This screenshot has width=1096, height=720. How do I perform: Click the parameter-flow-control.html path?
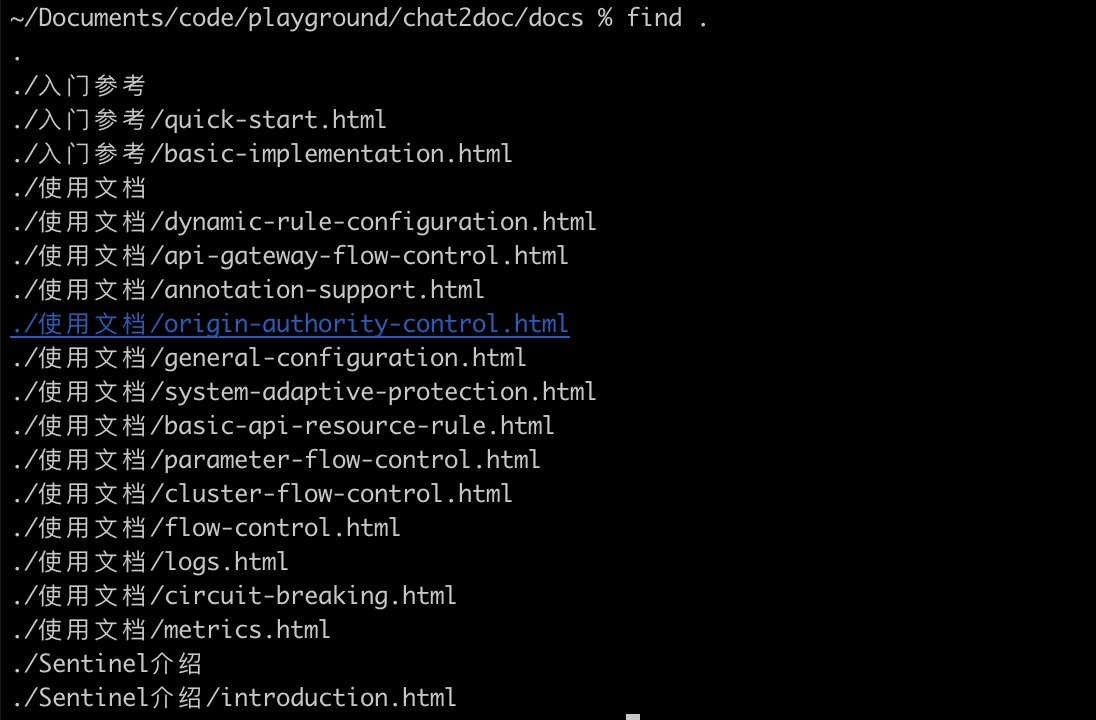pos(277,460)
